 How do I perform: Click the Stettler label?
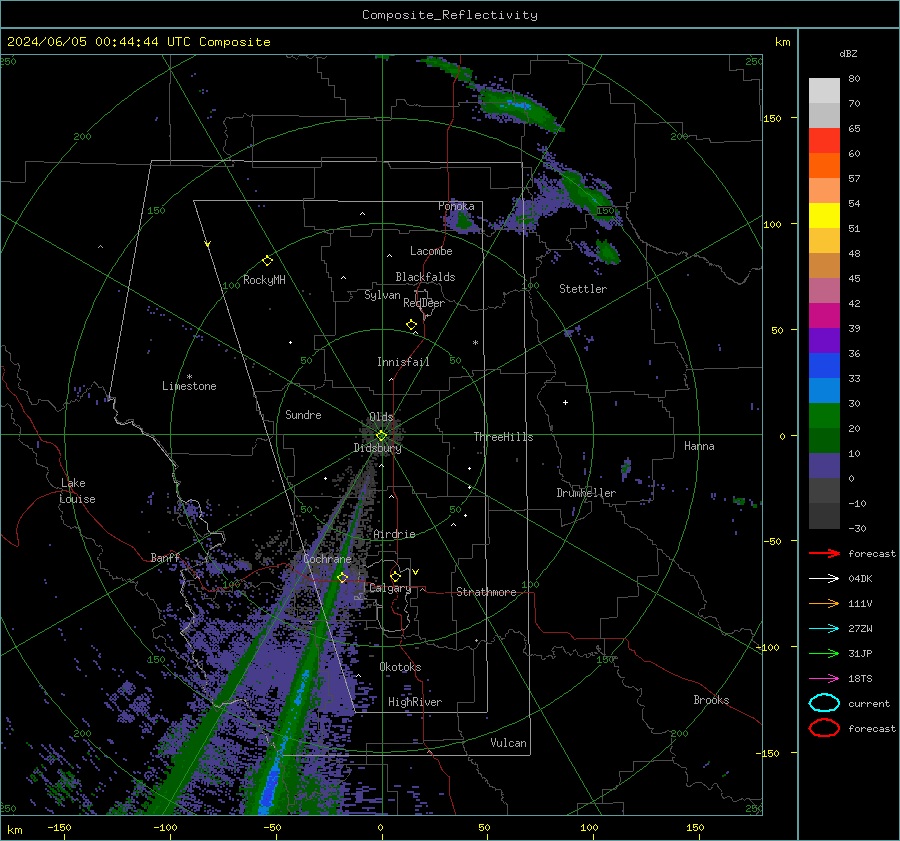click(583, 289)
